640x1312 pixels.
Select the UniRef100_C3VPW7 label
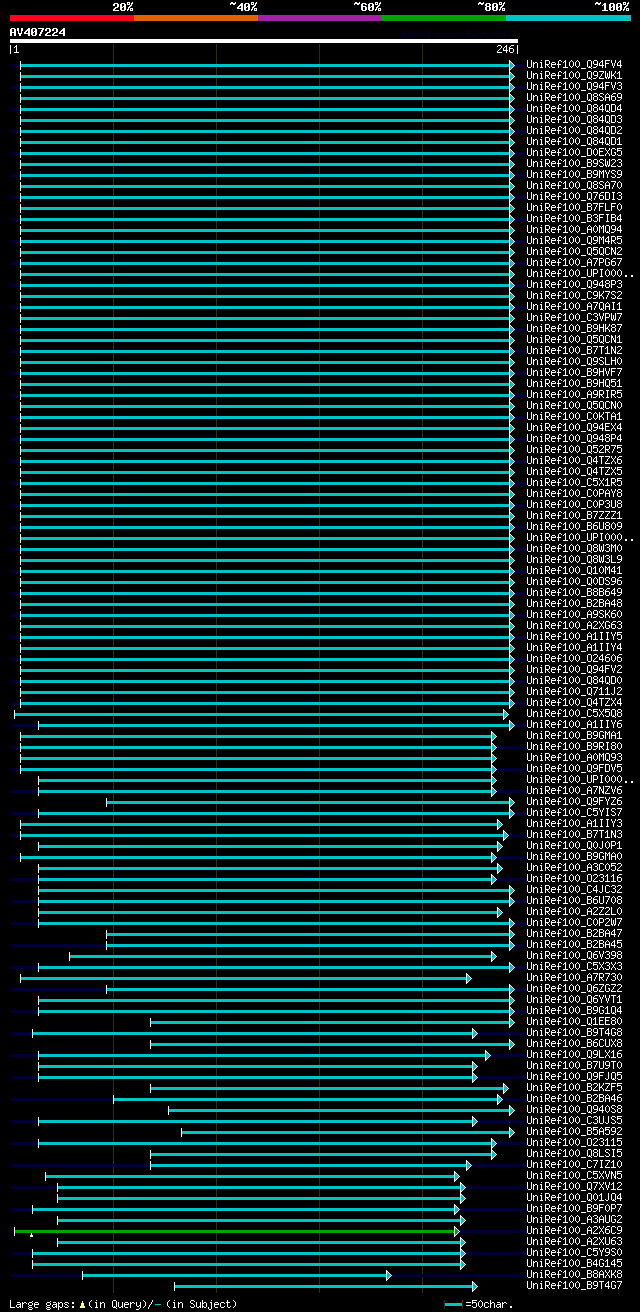click(574, 318)
